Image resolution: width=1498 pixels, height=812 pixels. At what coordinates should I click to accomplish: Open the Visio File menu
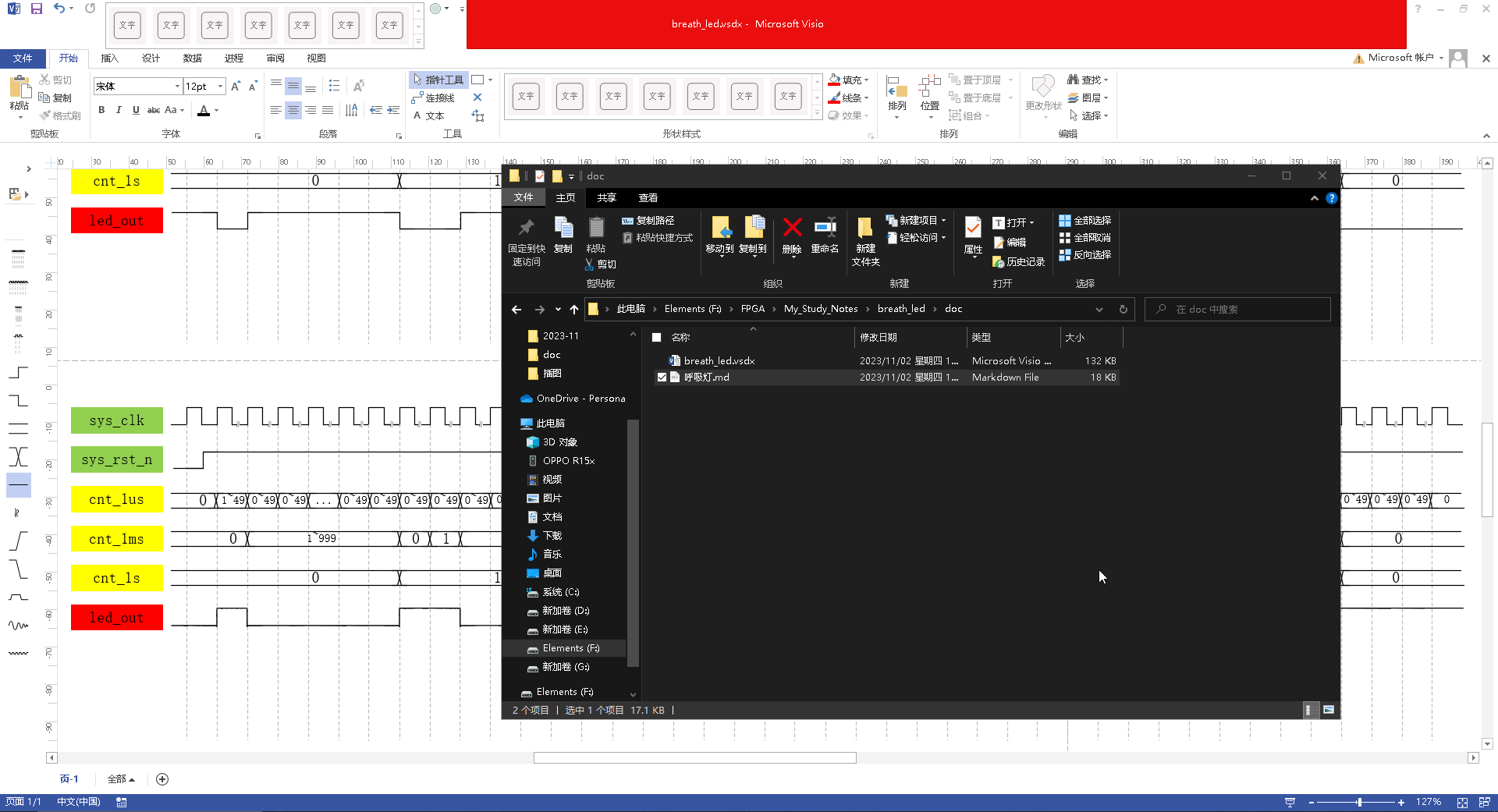[x=23, y=59]
